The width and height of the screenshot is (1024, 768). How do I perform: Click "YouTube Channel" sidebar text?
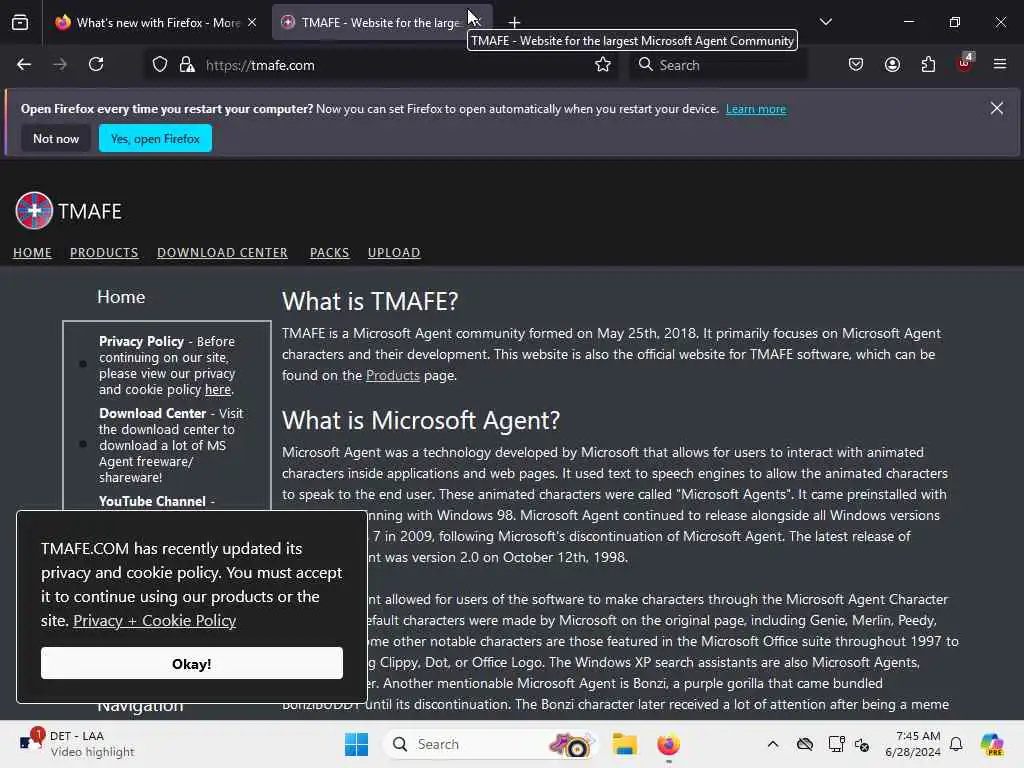coord(152,502)
